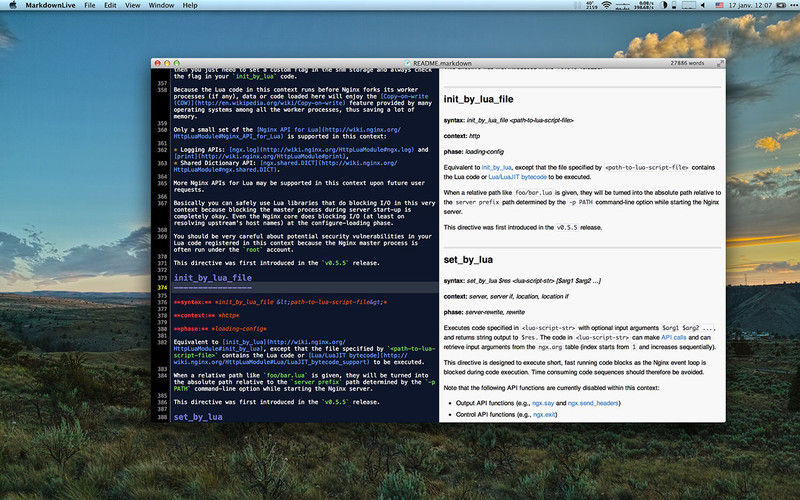800x500 pixels.
Task: Click the temperature and RPM menu bar indicator
Action: coord(592,5)
